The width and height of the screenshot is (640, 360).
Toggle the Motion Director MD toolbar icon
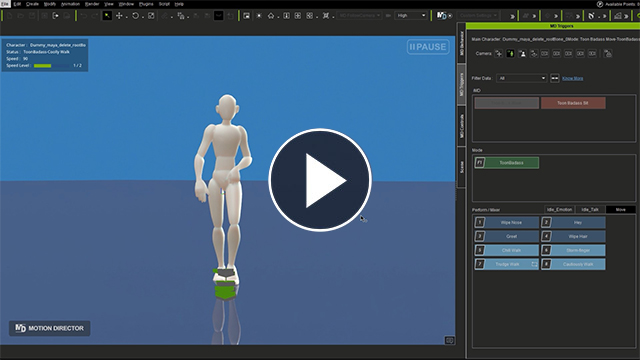(442, 16)
